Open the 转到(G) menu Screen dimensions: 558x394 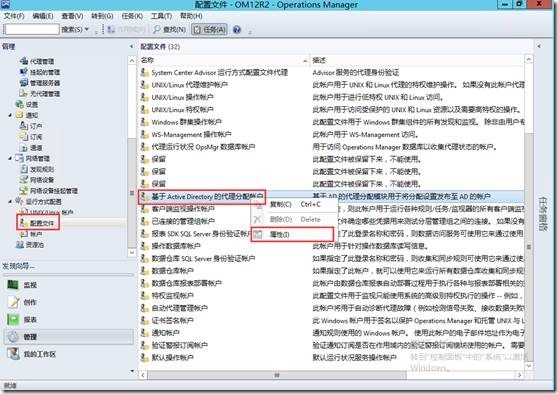[102, 16]
